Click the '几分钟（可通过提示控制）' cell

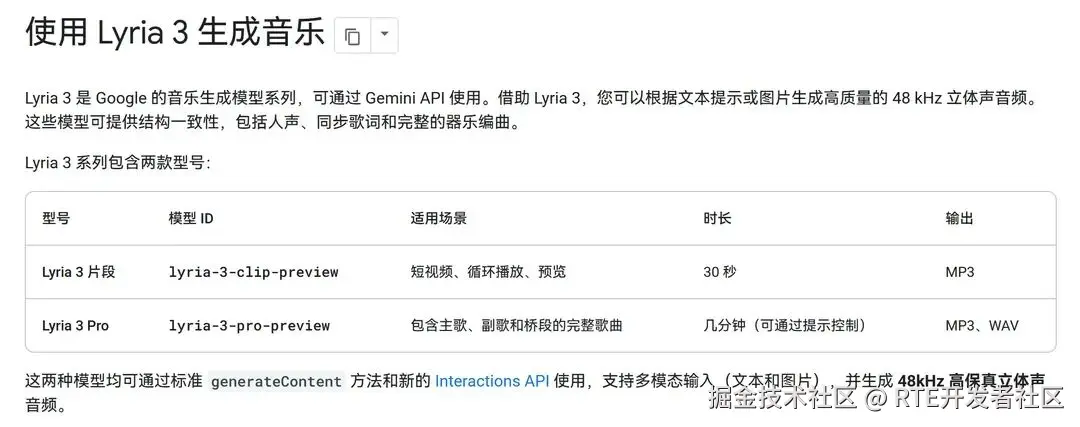tap(785, 326)
